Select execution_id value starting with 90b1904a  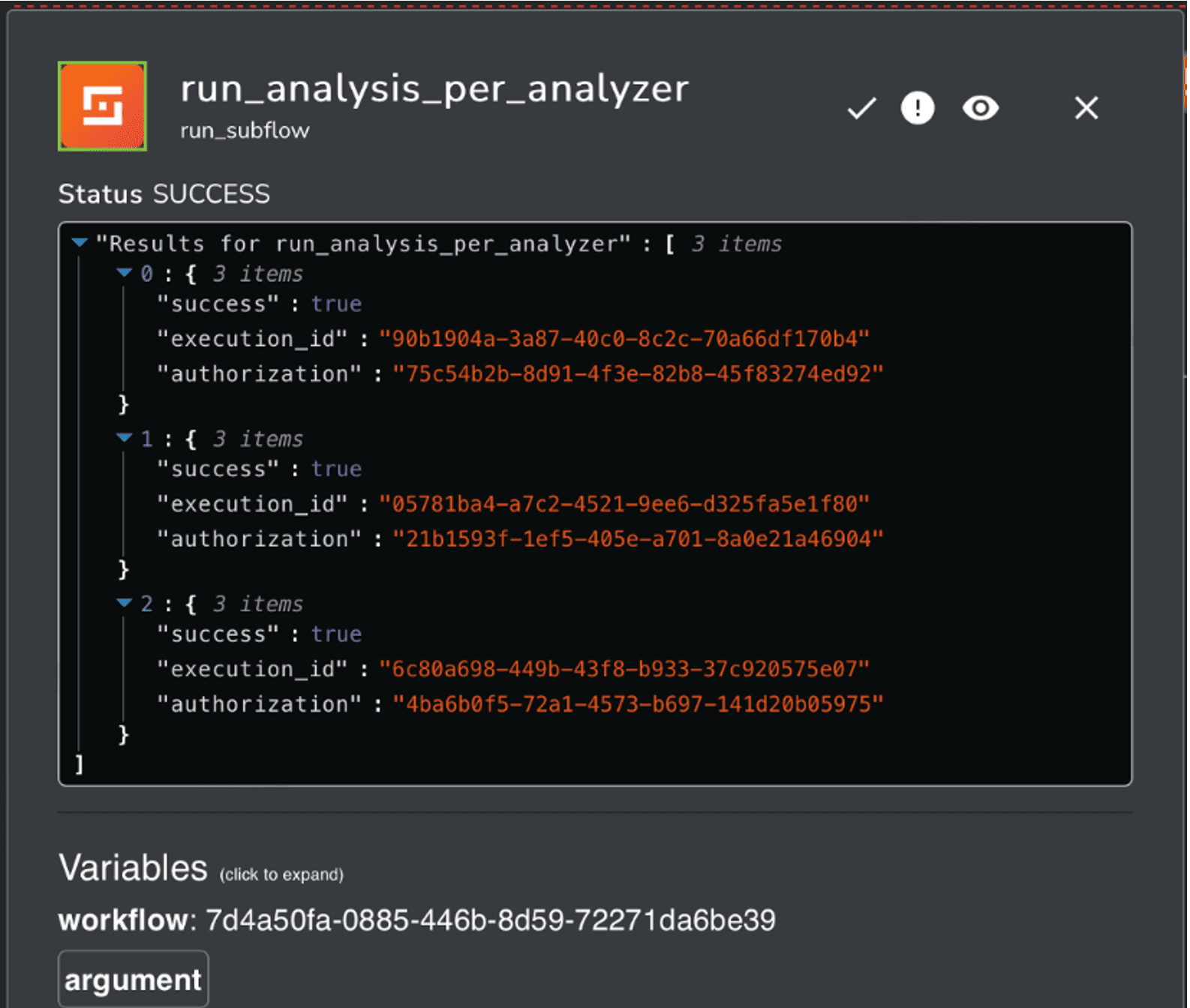pyautogui.click(x=624, y=339)
